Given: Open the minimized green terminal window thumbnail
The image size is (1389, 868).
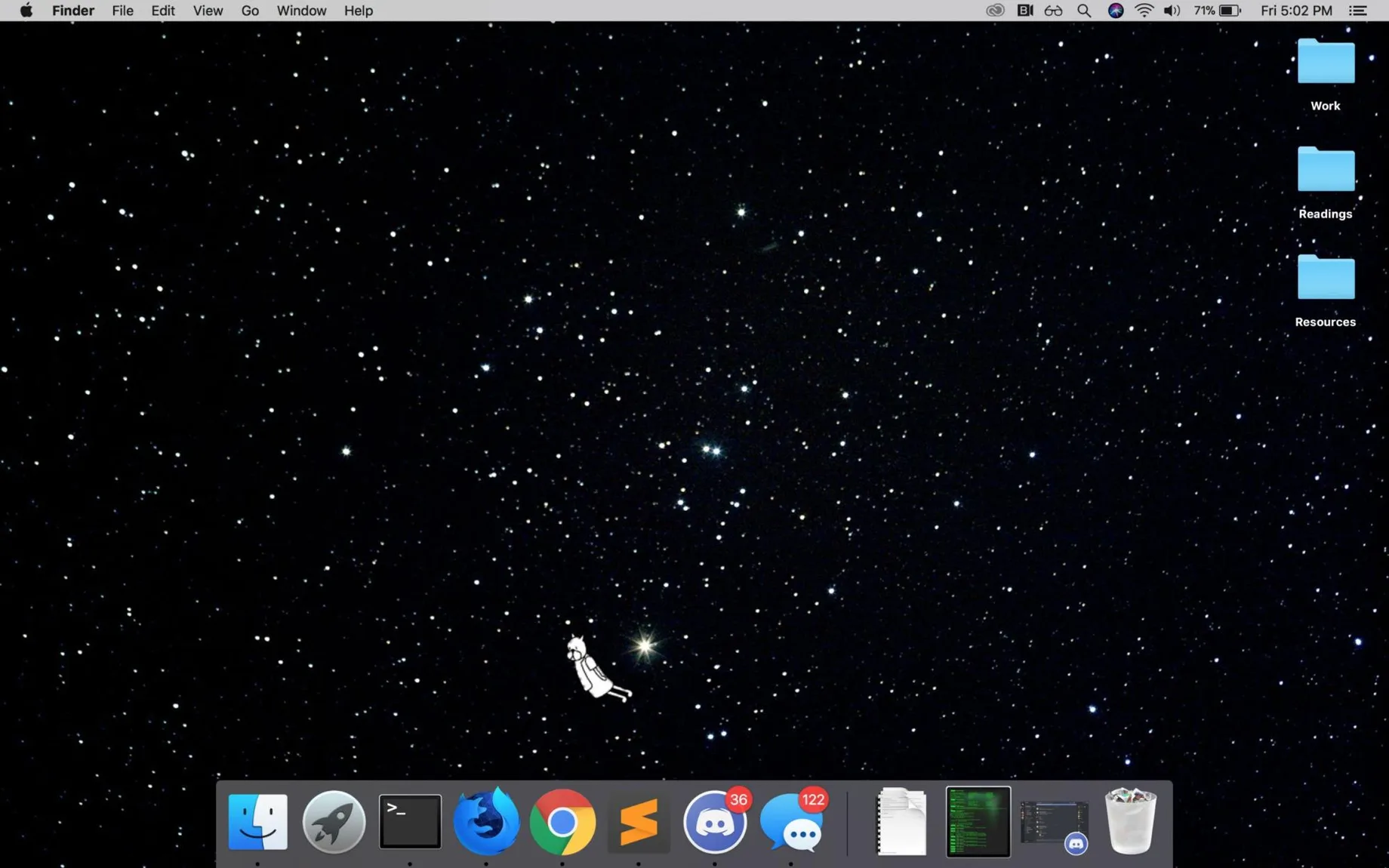Looking at the screenshot, I should pyautogui.click(x=978, y=821).
